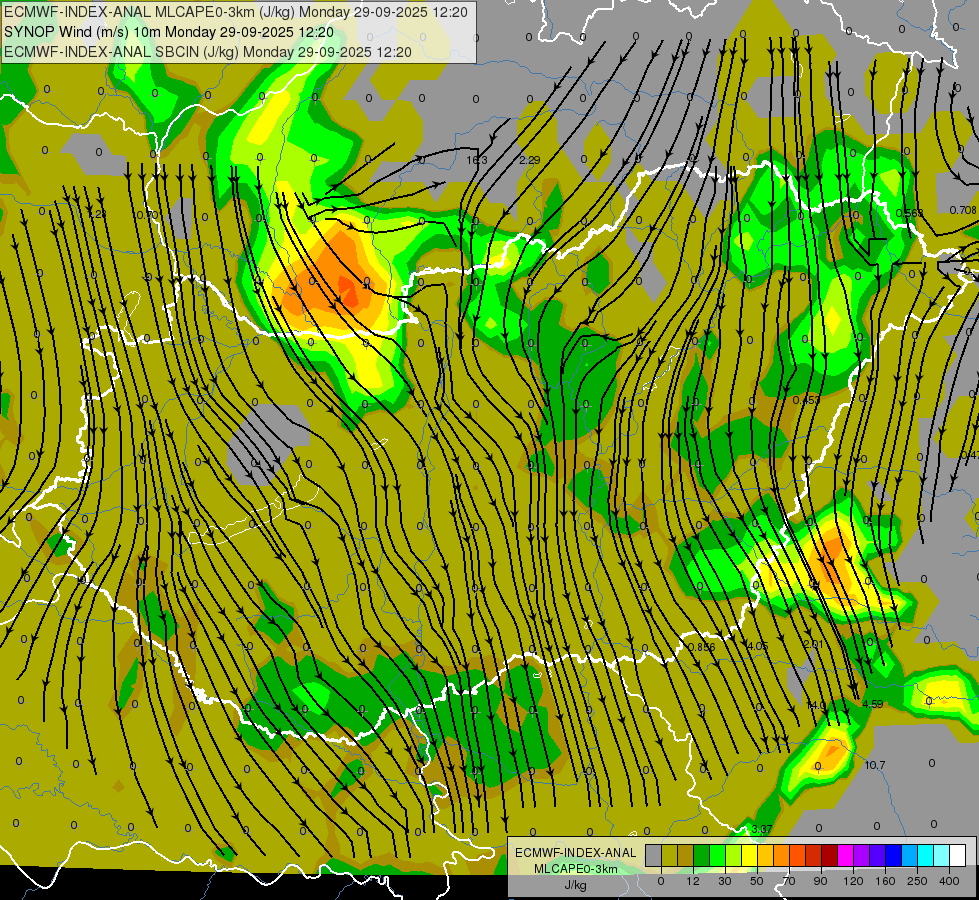The width and height of the screenshot is (979, 900).
Task: Click the legend tick label 160
Action: 885,881
